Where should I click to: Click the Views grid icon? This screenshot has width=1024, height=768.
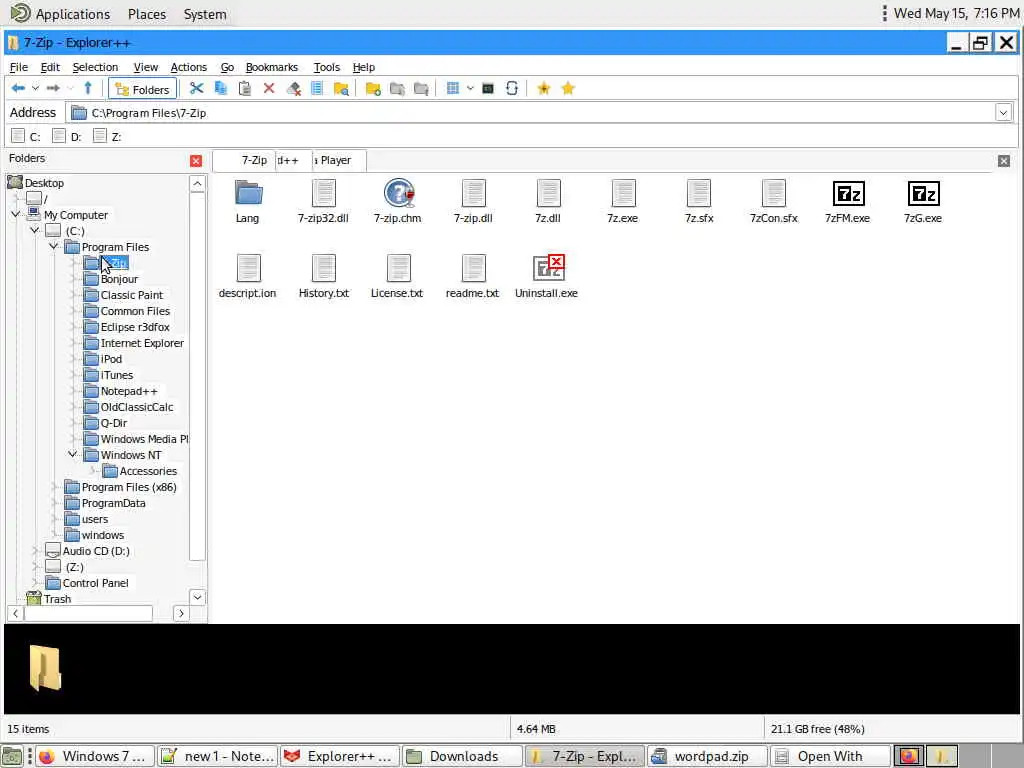click(x=453, y=88)
